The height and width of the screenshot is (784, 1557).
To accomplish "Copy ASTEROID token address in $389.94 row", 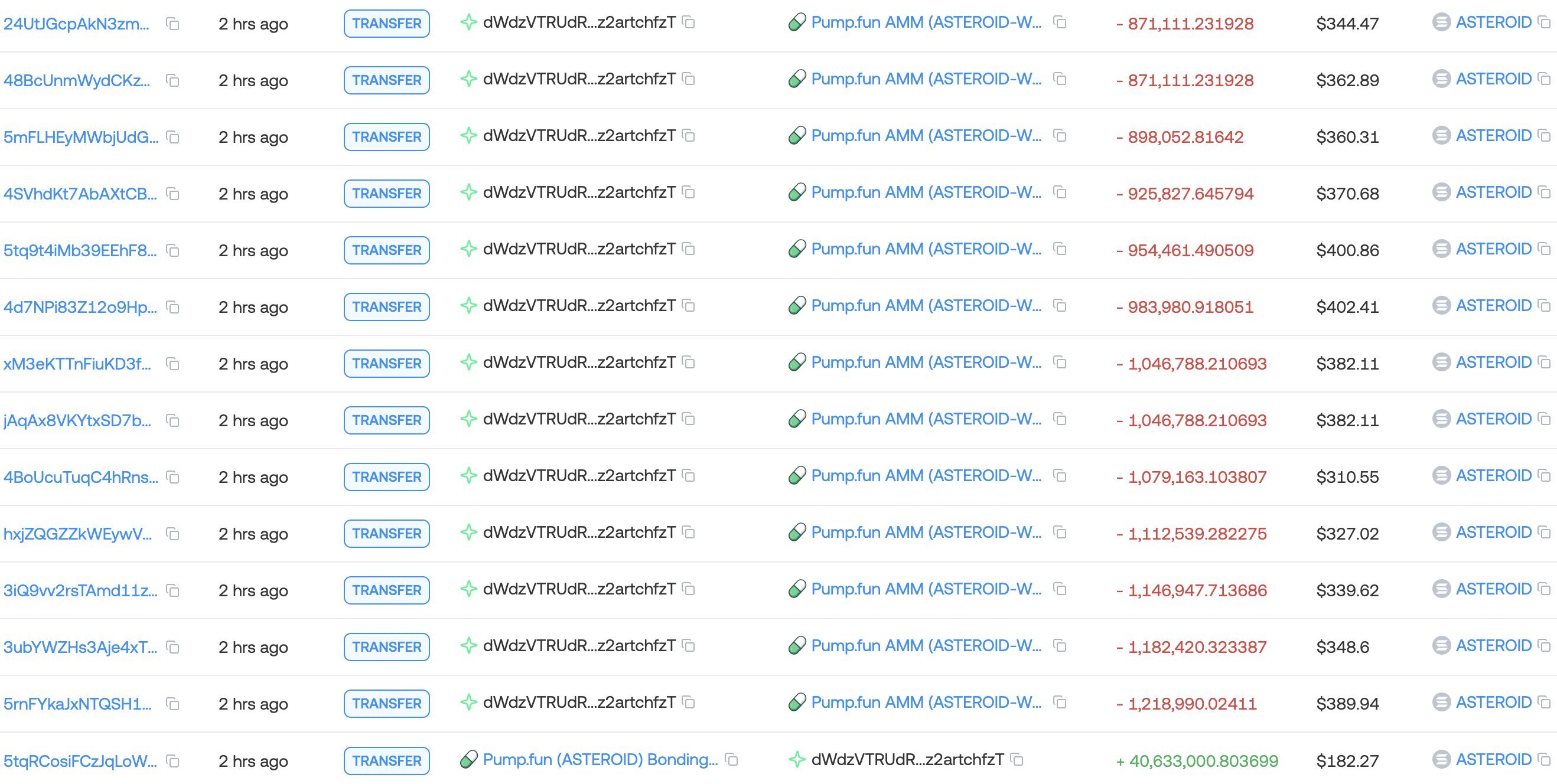I will click(1545, 703).
